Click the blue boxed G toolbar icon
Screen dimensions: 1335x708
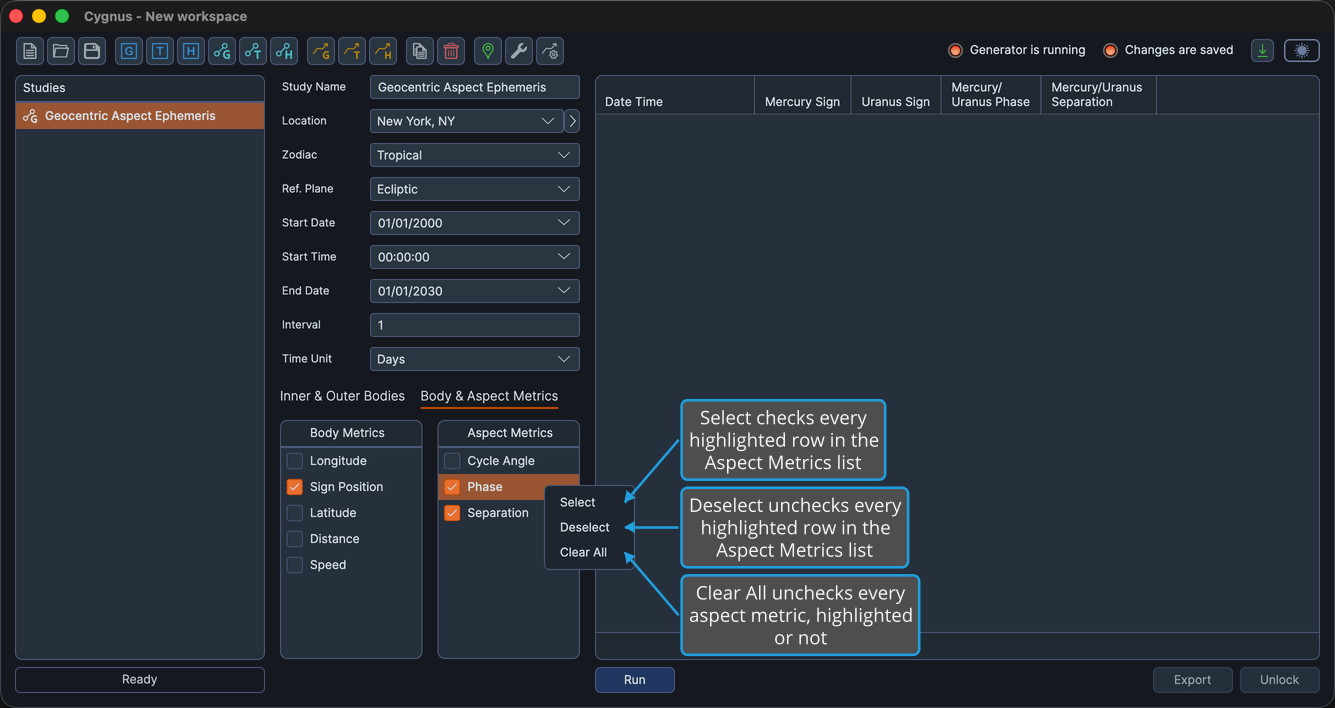pos(129,51)
